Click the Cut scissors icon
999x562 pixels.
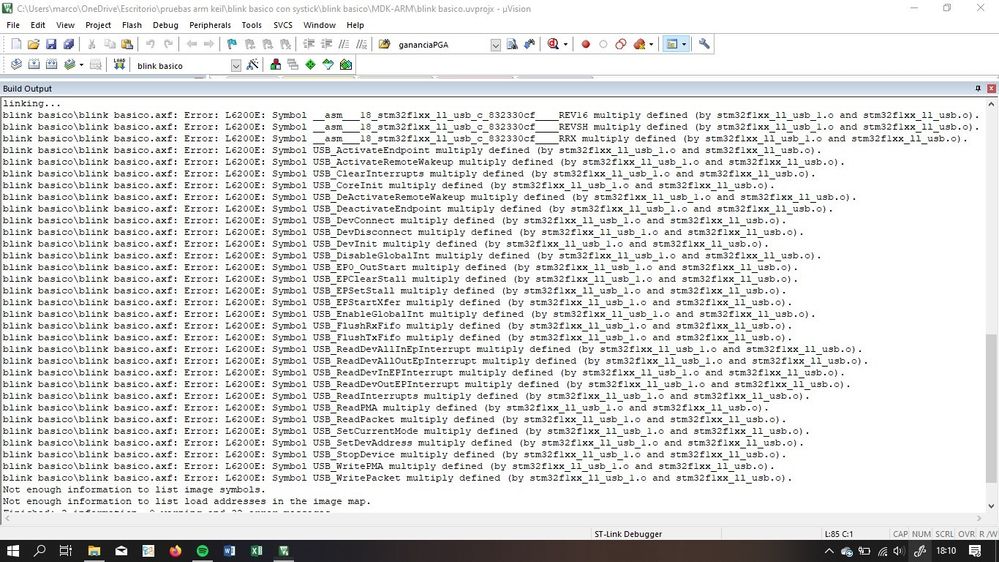point(92,44)
